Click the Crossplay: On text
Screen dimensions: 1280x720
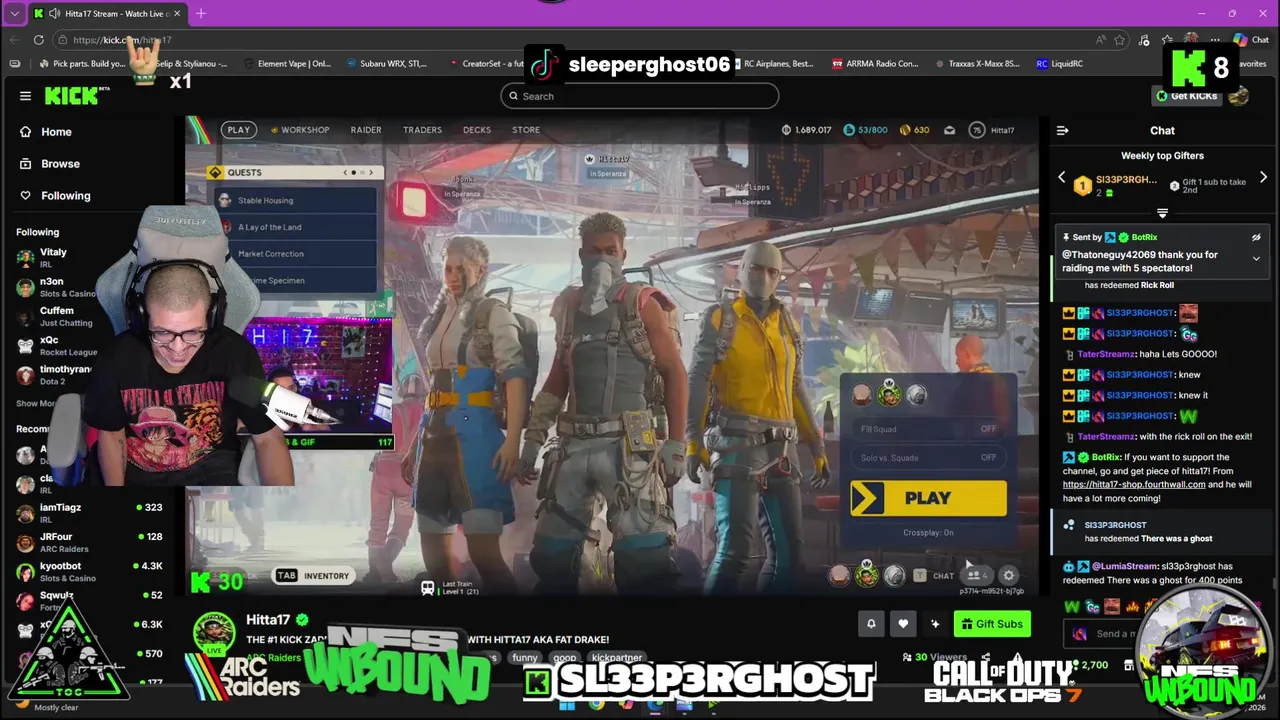(x=928, y=533)
